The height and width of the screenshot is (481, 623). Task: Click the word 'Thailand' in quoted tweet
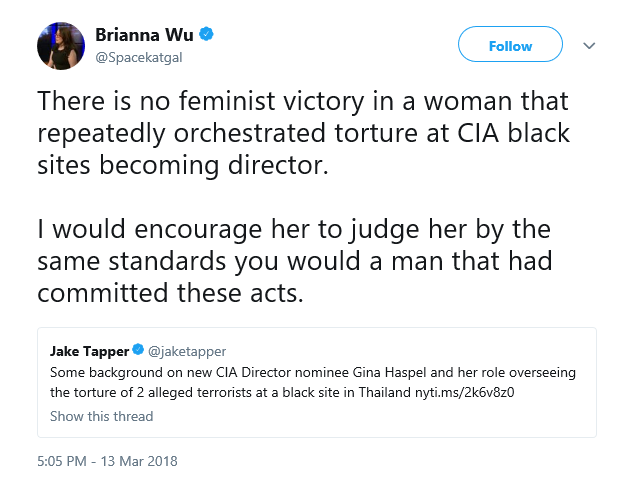click(385, 392)
